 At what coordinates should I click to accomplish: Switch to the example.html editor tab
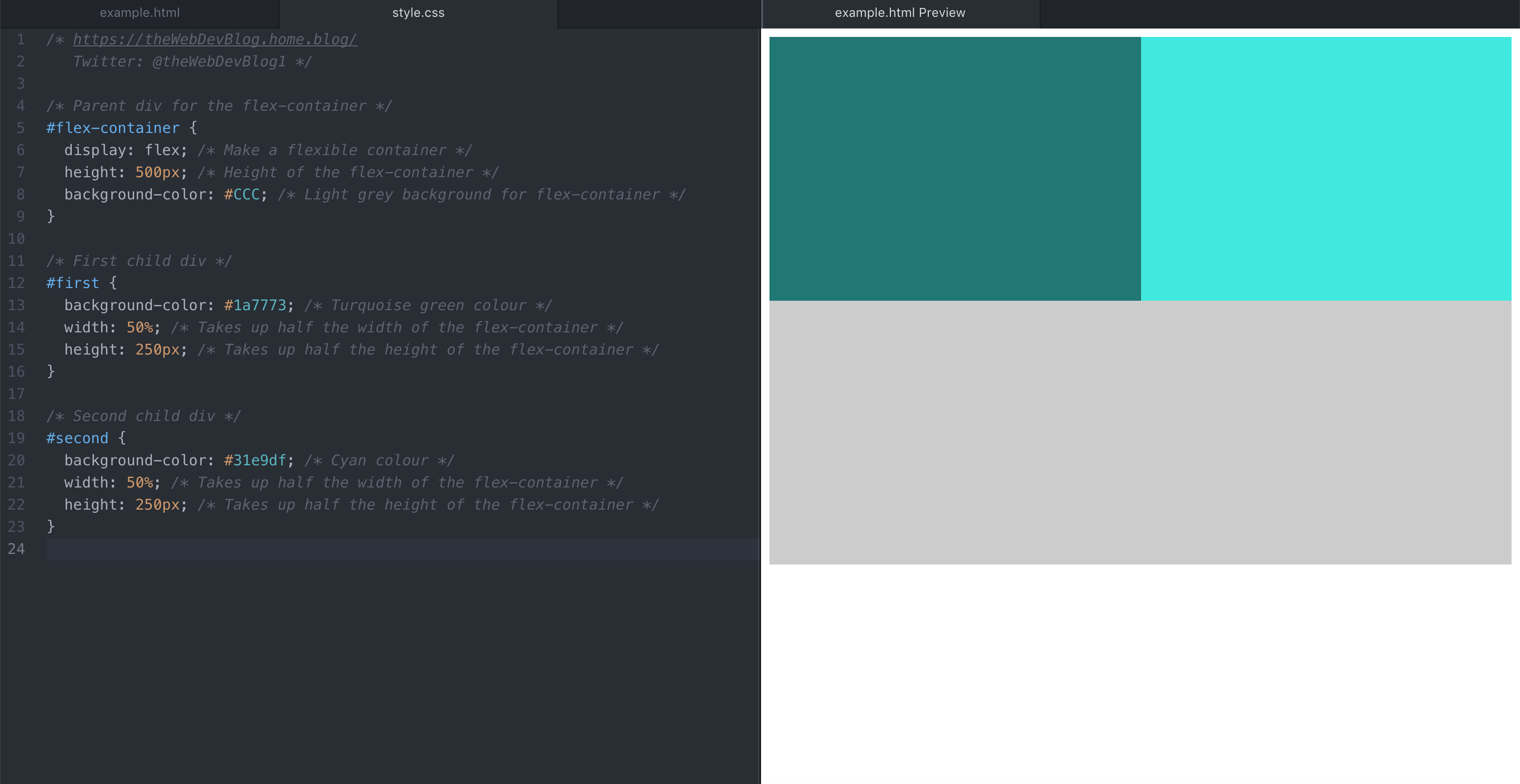139,13
